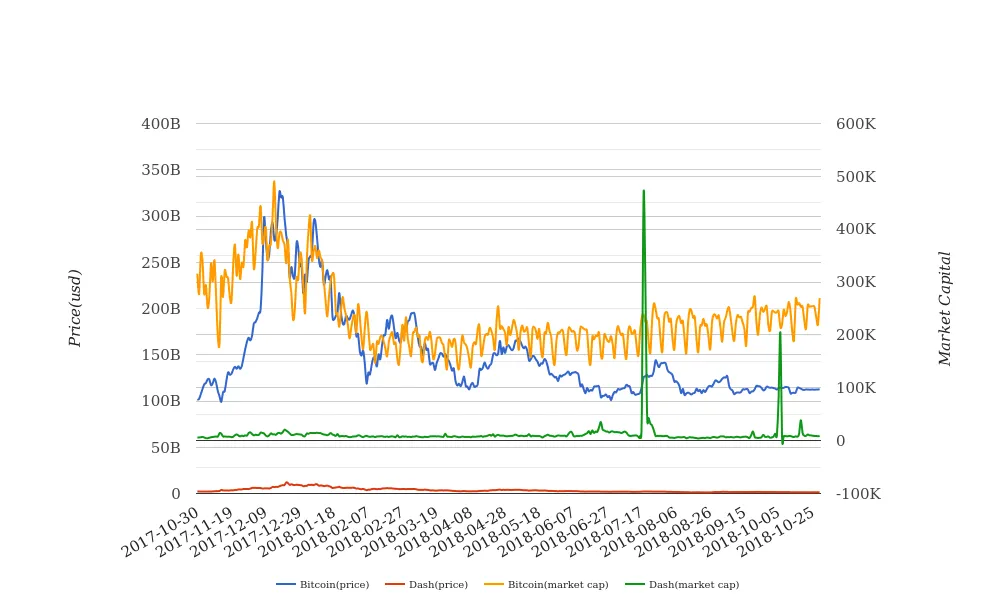Click the 2017-10-30 date label
The height and width of the screenshot is (616, 1008).
click(x=160, y=531)
